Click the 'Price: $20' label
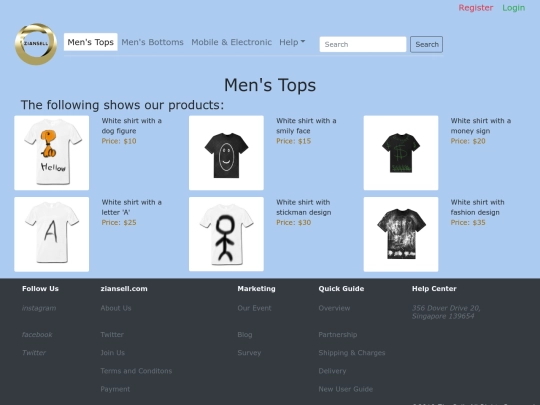The height and width of the screenshot is (405, 540). click(x=468, y=141)
